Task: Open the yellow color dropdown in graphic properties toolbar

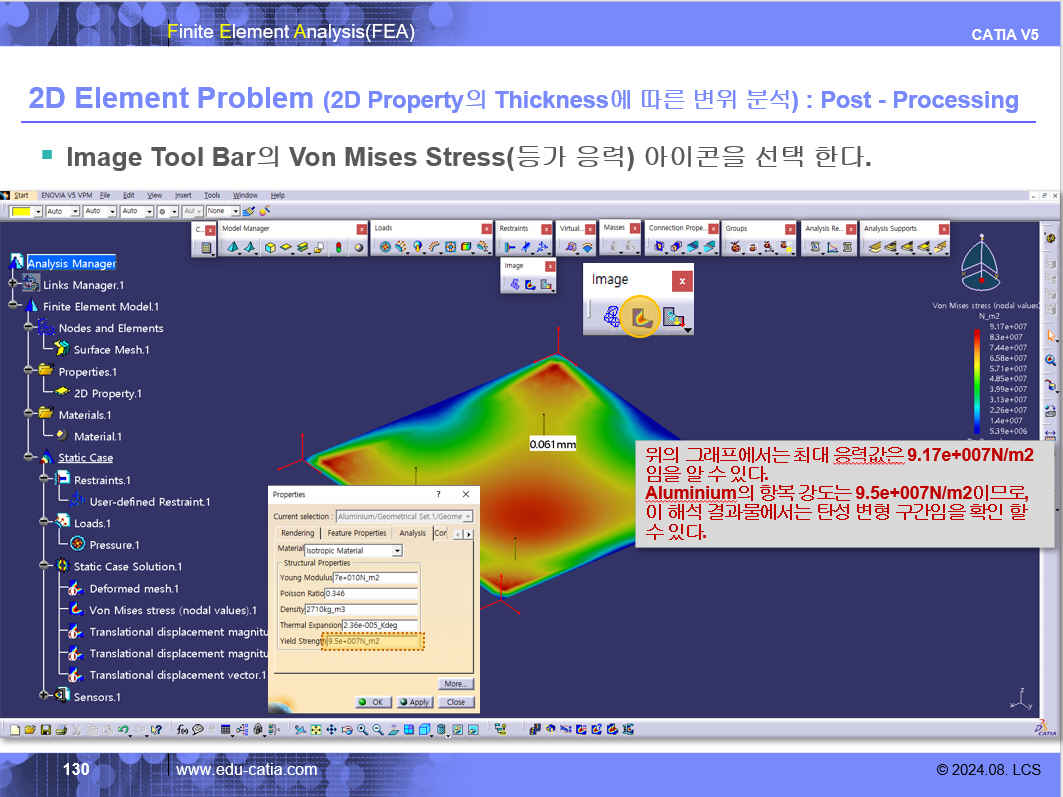Action: tap(38, 212)
